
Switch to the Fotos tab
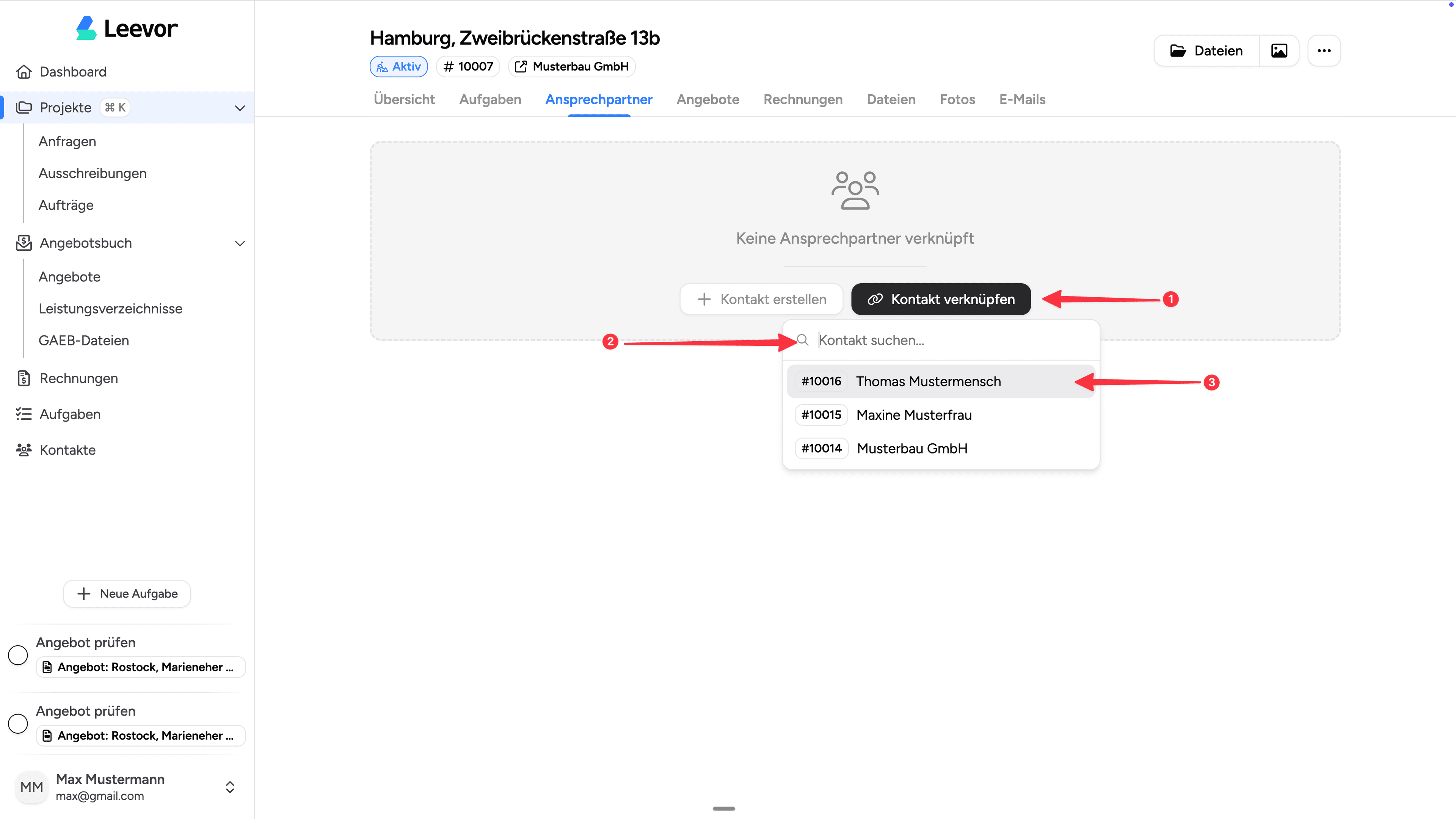click(957, 99)
